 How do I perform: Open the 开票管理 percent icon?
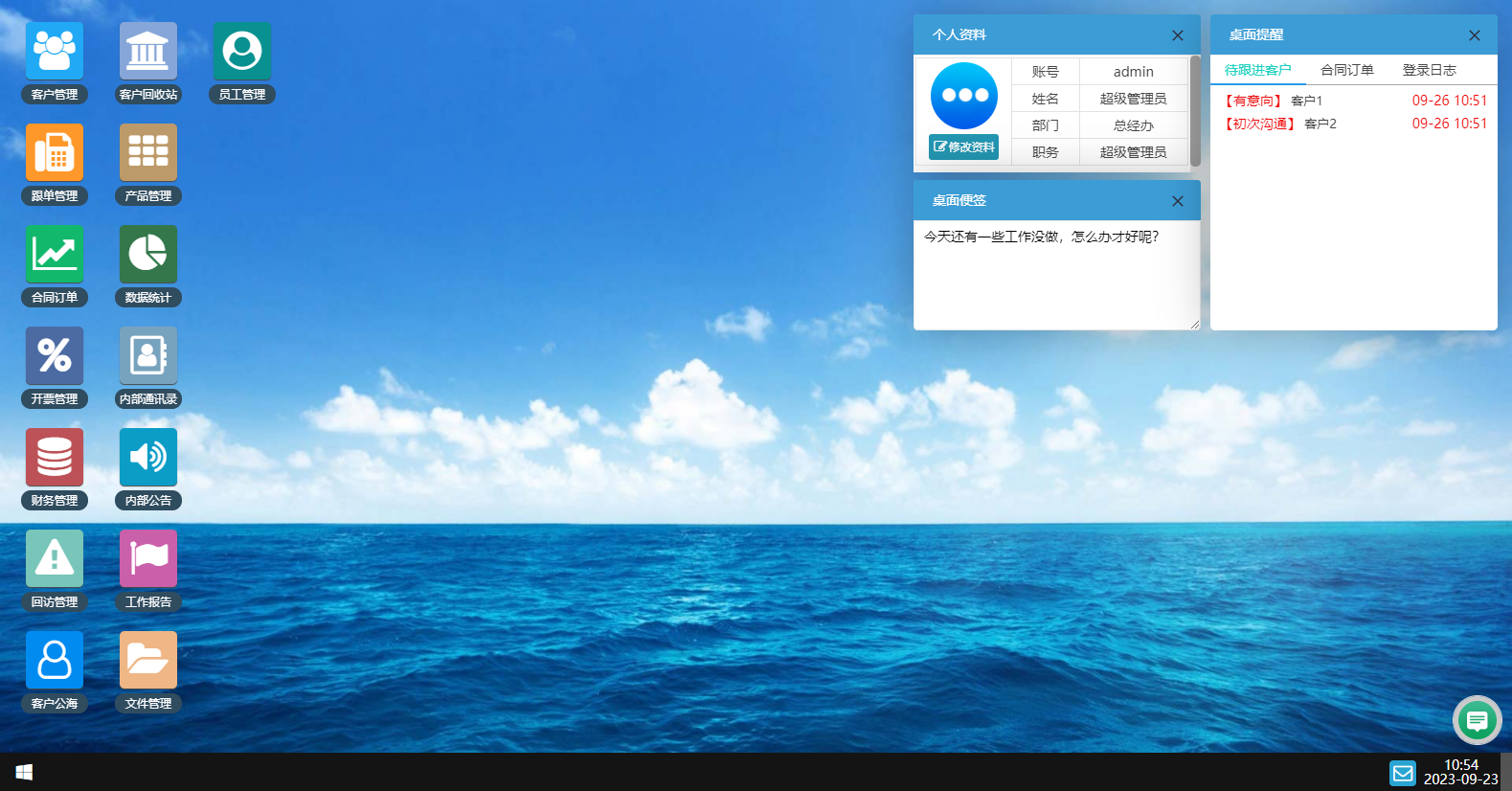click(55, 356)
